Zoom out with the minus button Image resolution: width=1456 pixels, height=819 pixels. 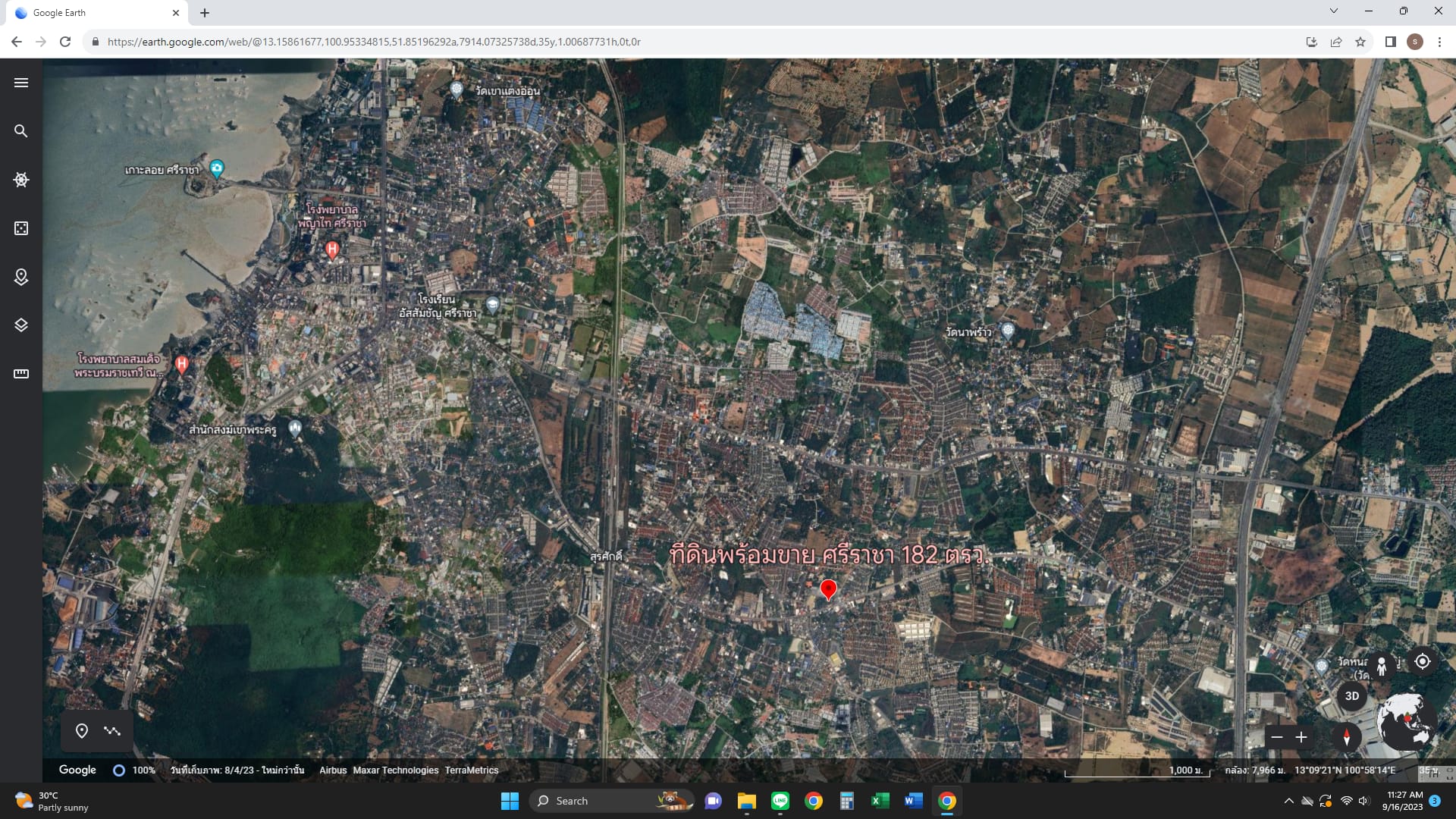1277,737
